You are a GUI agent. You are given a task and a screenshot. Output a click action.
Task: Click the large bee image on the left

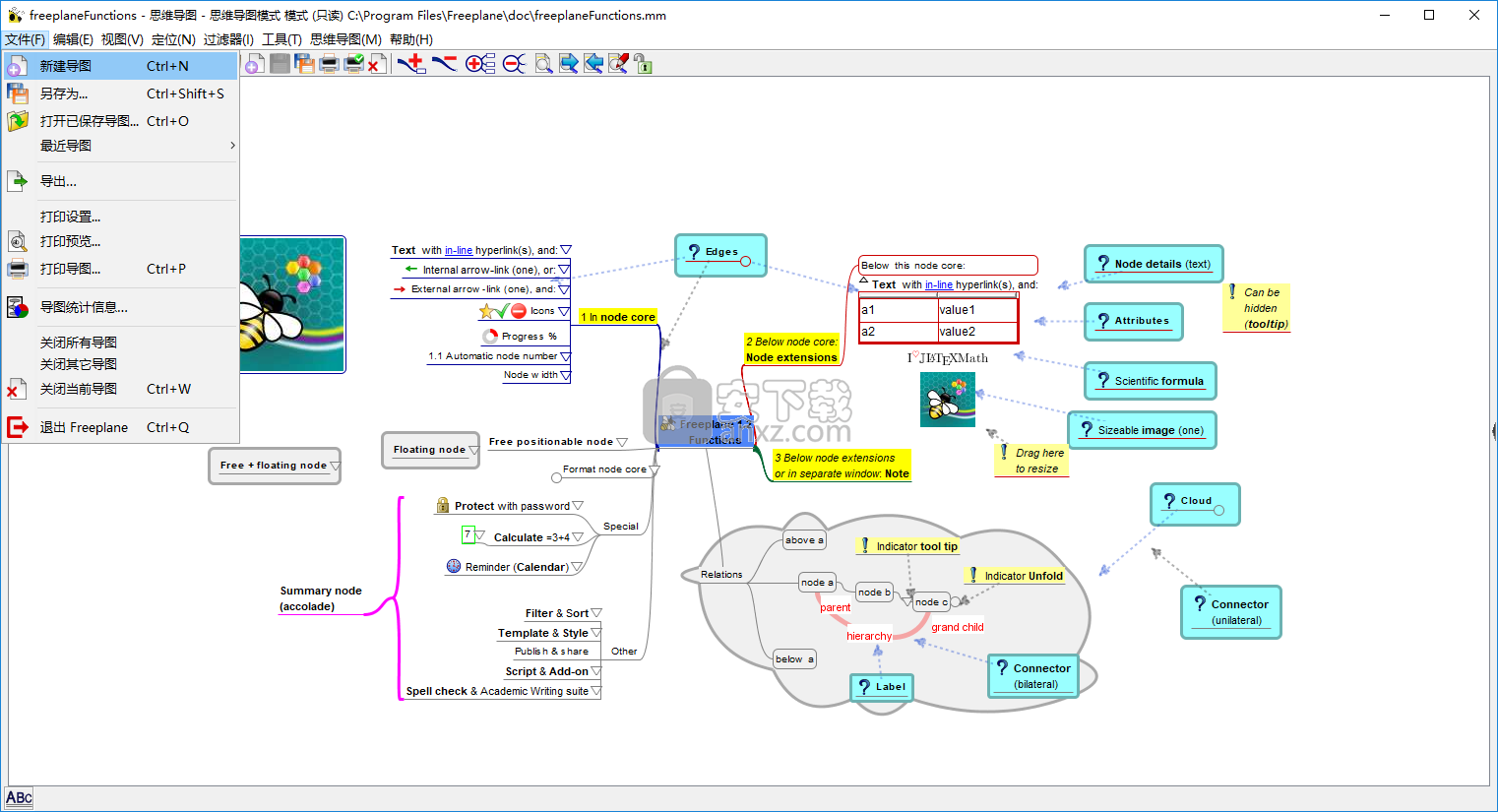click(x=292, y=304)
